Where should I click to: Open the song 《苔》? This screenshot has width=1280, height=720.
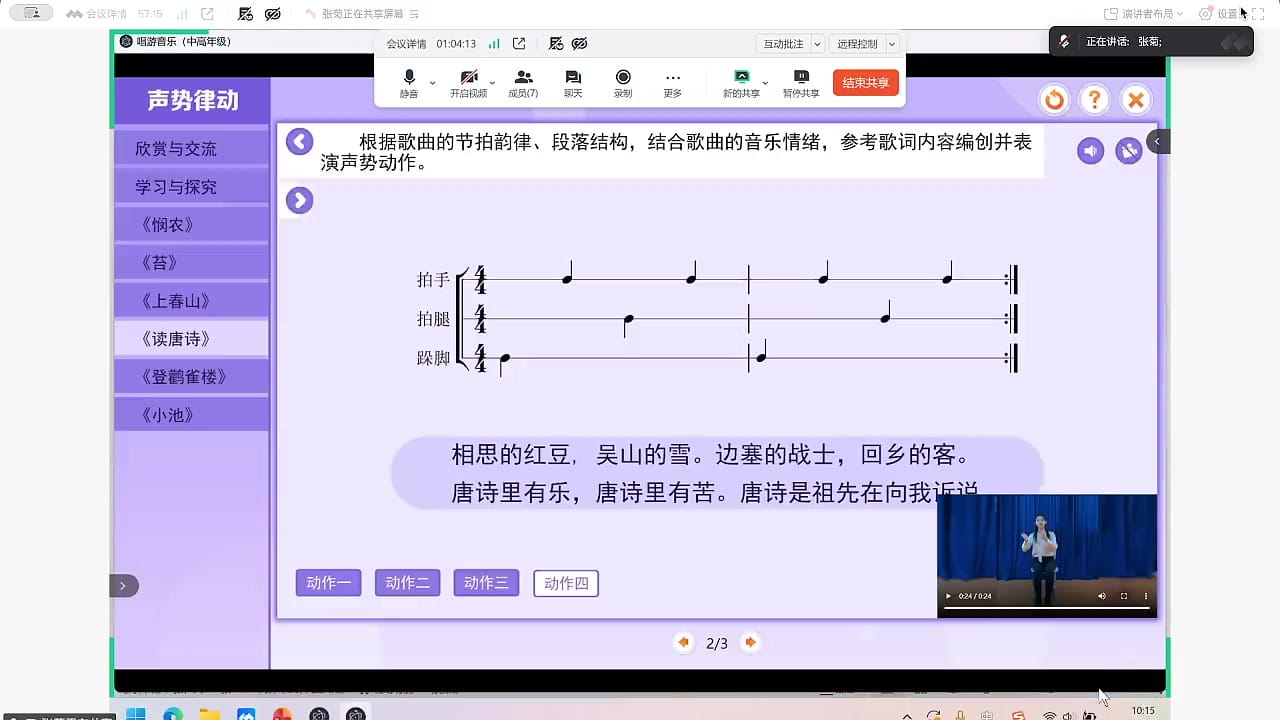(191, 263)
